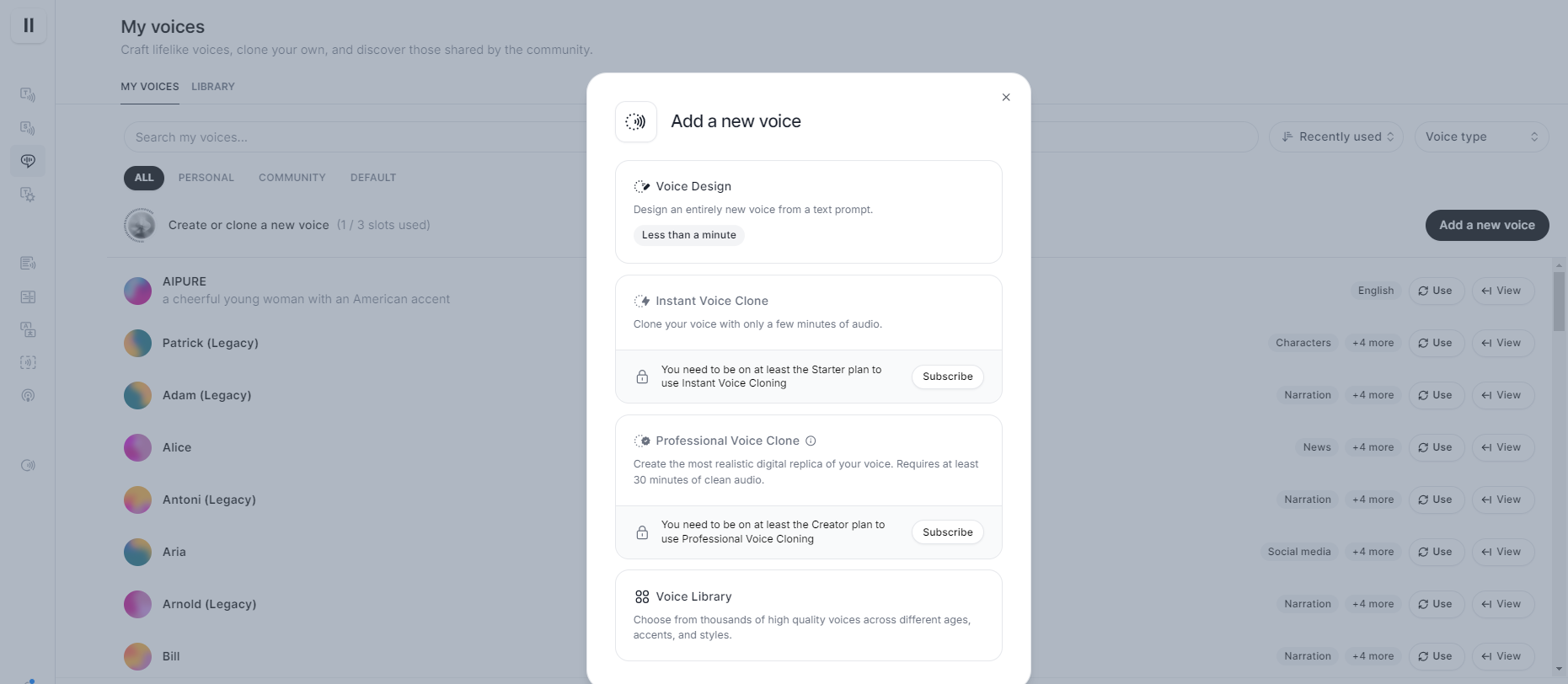1568x684 pixels.
Task: Expand the Voice type dropdown
Action: point(1480,137)
